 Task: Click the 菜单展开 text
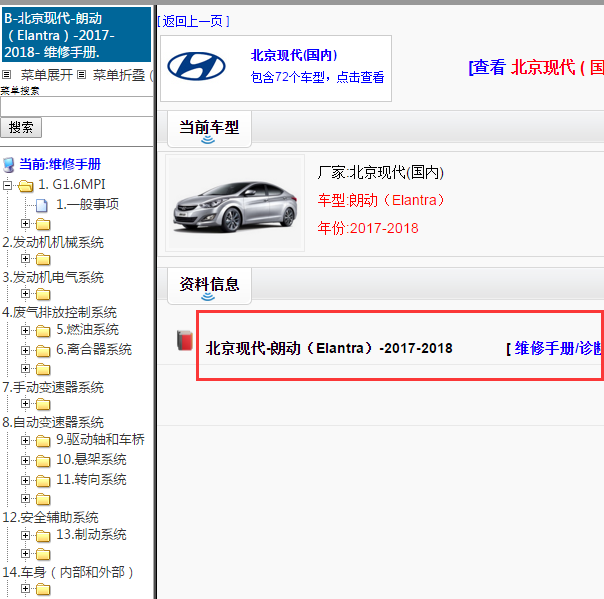pos(47,75)
